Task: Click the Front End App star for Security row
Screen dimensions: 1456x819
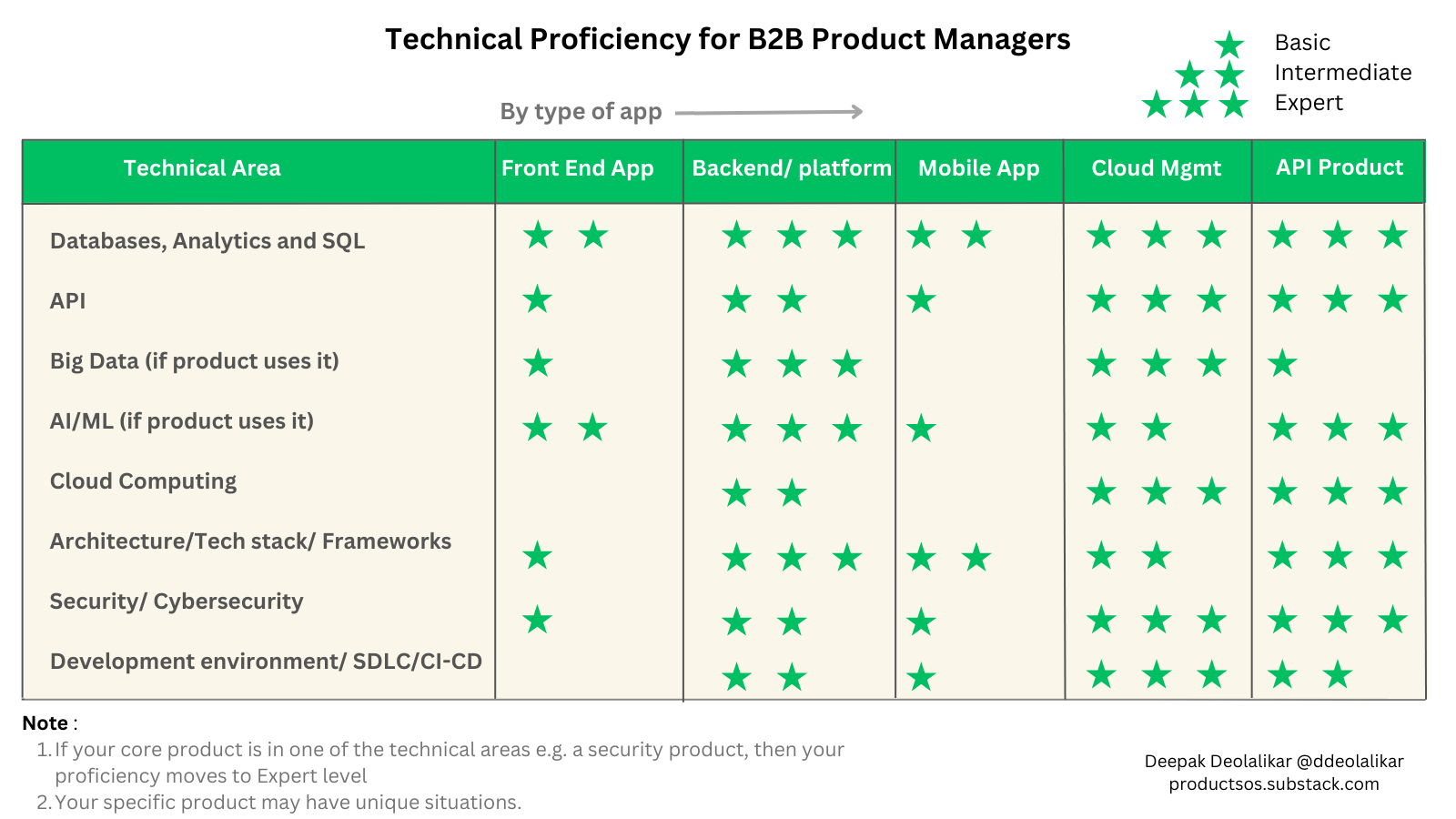Action: pyautogui.click(x=538, y=620)
